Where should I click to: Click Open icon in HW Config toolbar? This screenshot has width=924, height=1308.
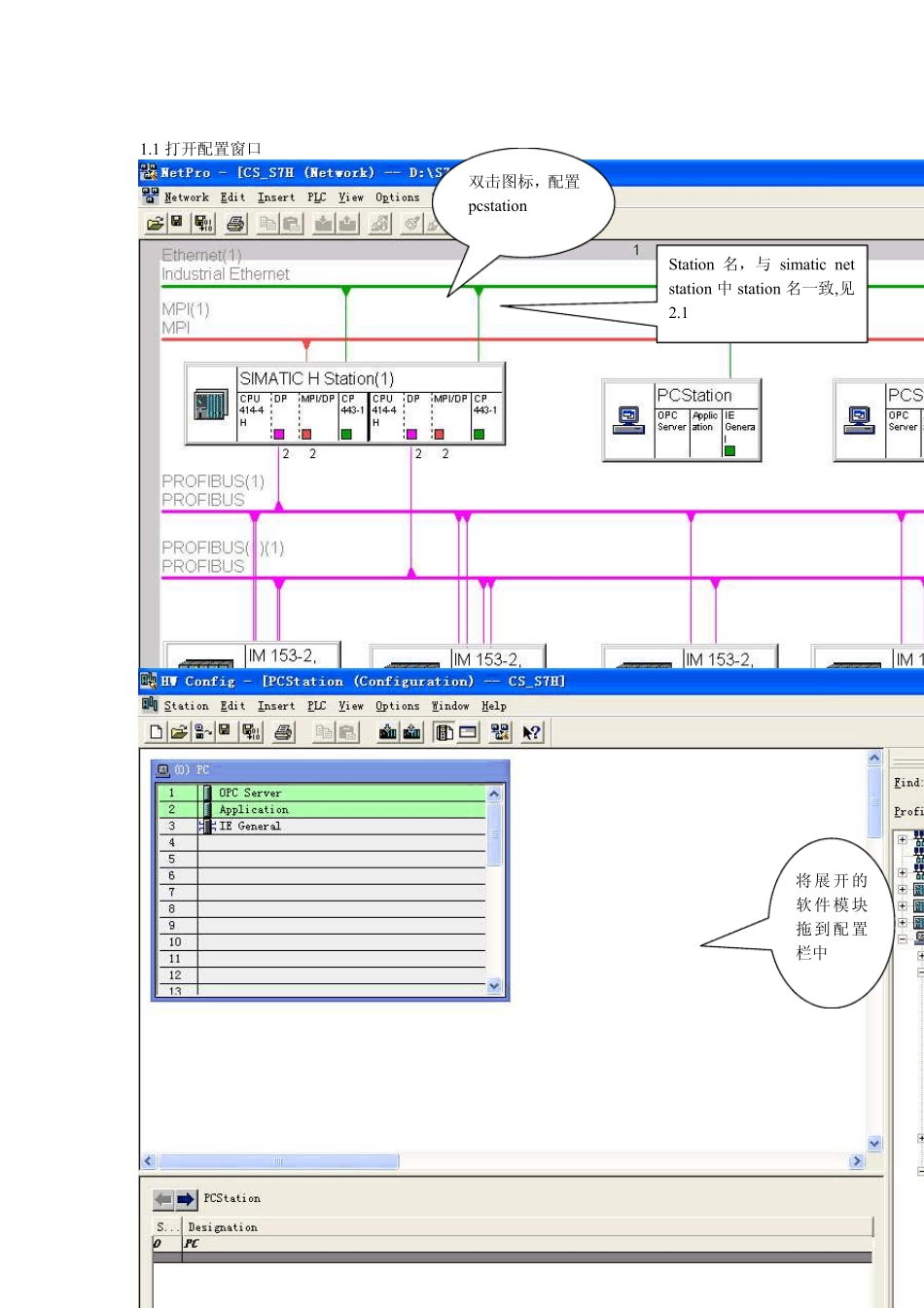(179, 732)
